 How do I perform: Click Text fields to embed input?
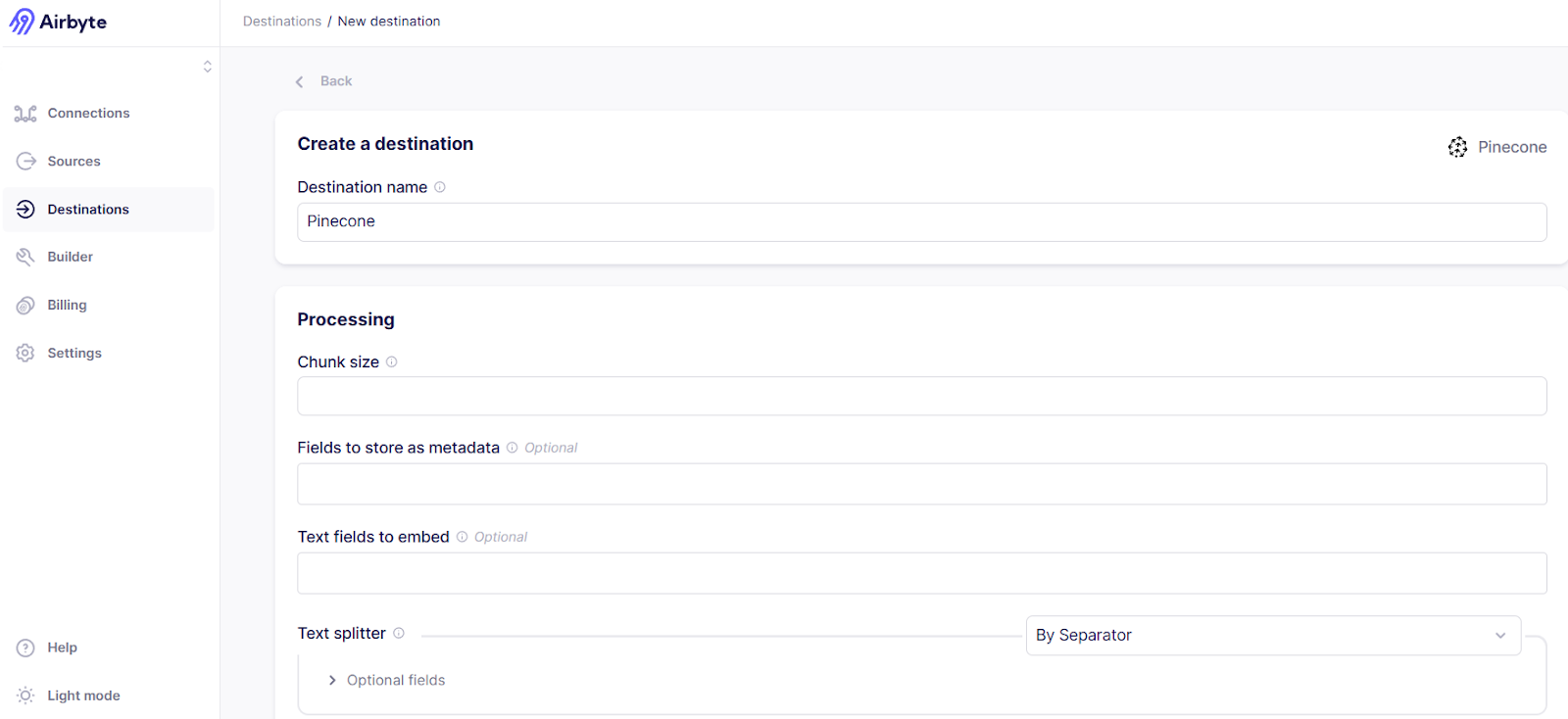pos(922,573)
